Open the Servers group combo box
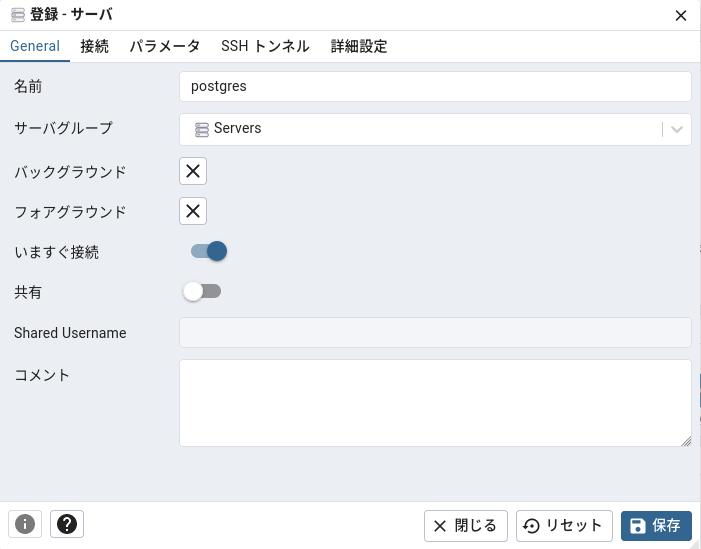The image size is (701, 549). pyautogui.click(x=420, y=129)
